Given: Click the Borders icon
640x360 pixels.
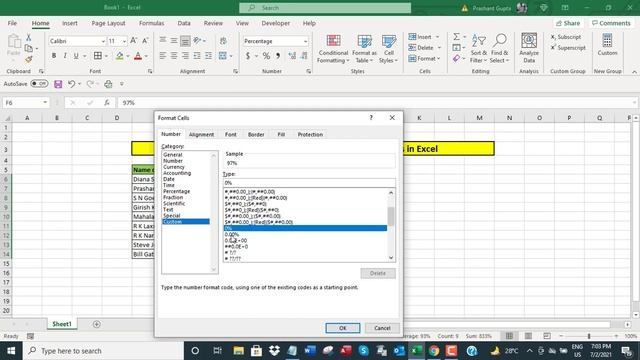Looking at the screenshot, I should pos(98,56).
